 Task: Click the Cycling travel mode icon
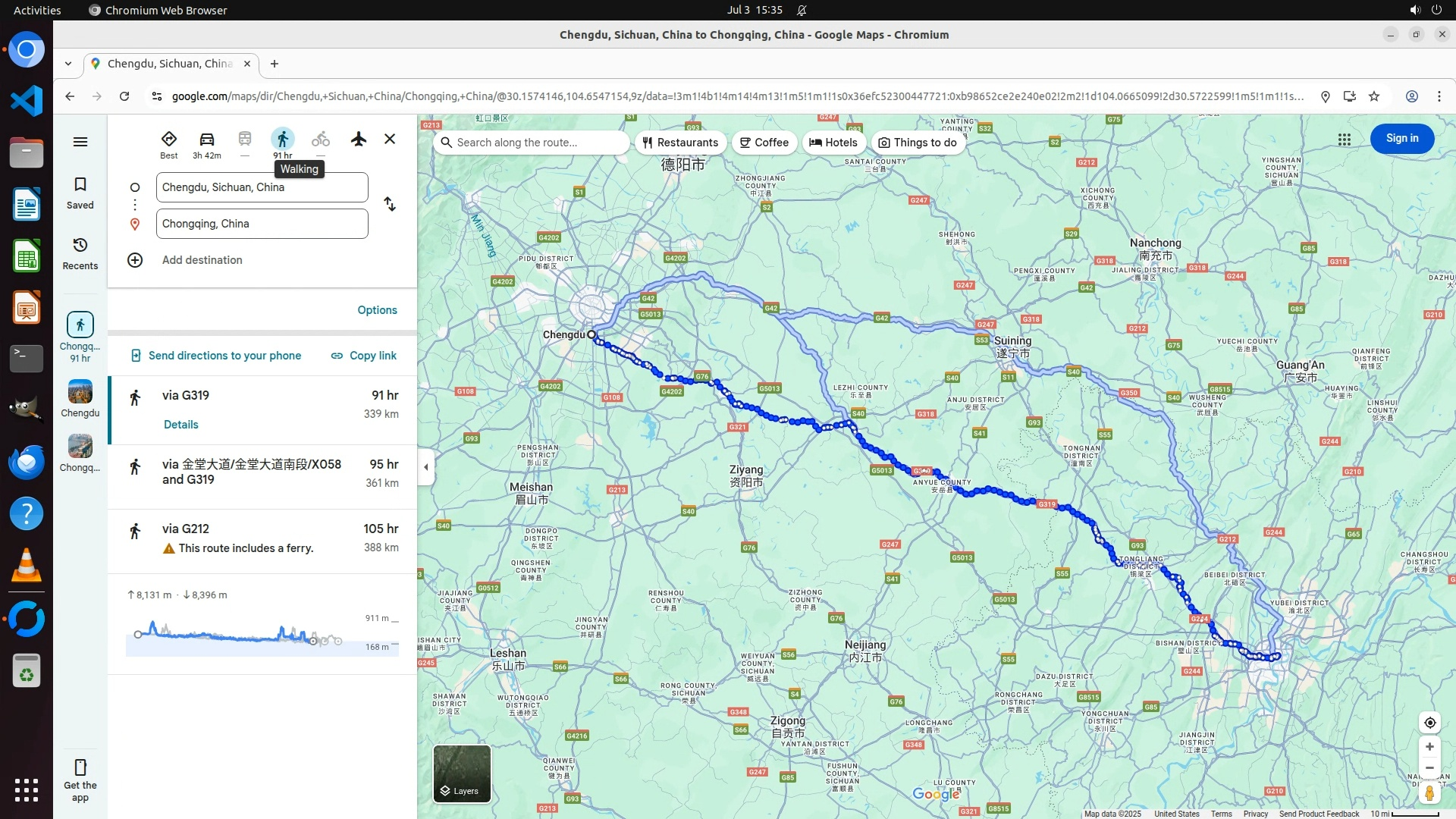320,139
